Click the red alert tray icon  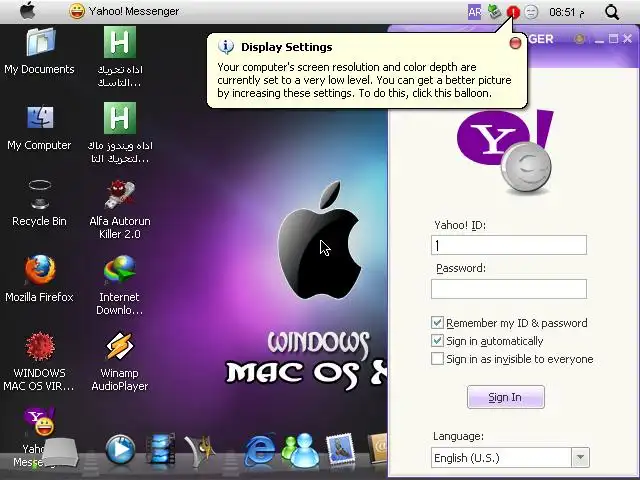click(x=513, y=13)
